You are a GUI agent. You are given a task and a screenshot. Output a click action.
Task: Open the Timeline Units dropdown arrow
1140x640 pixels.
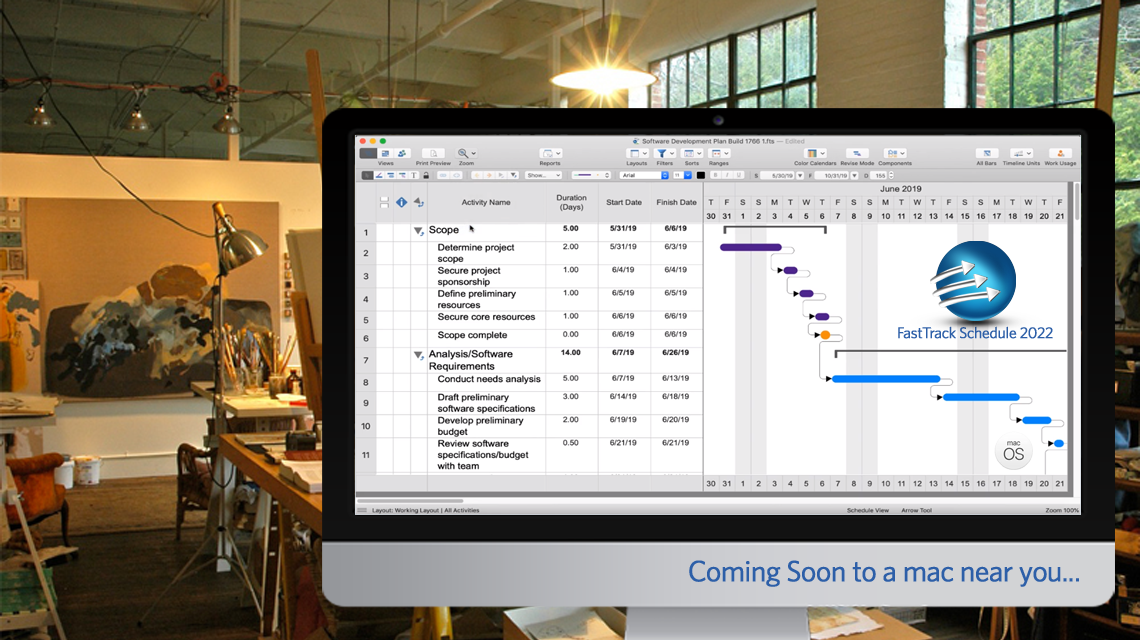point(1028,153)
